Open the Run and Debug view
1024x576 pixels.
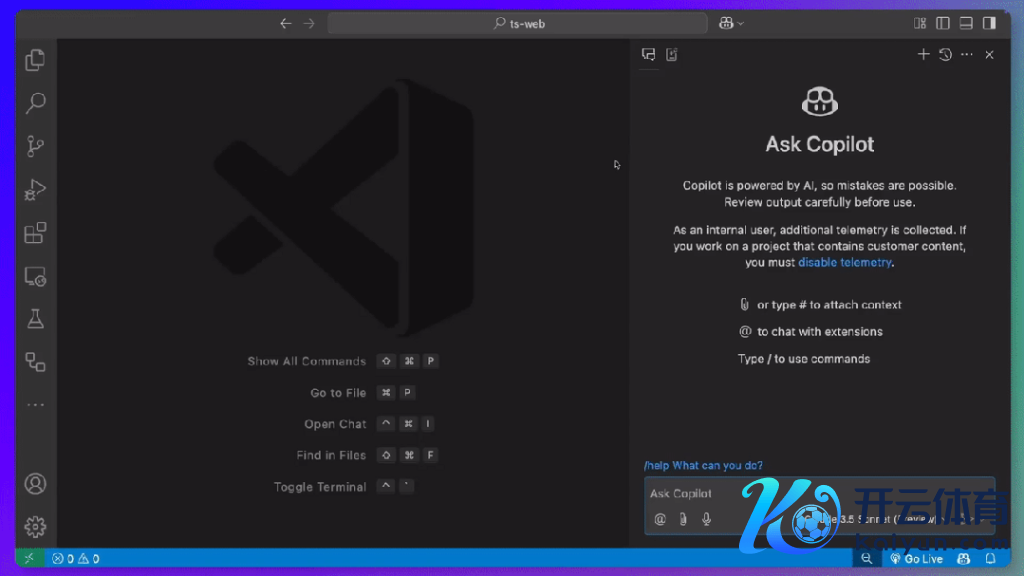point(35,189)
